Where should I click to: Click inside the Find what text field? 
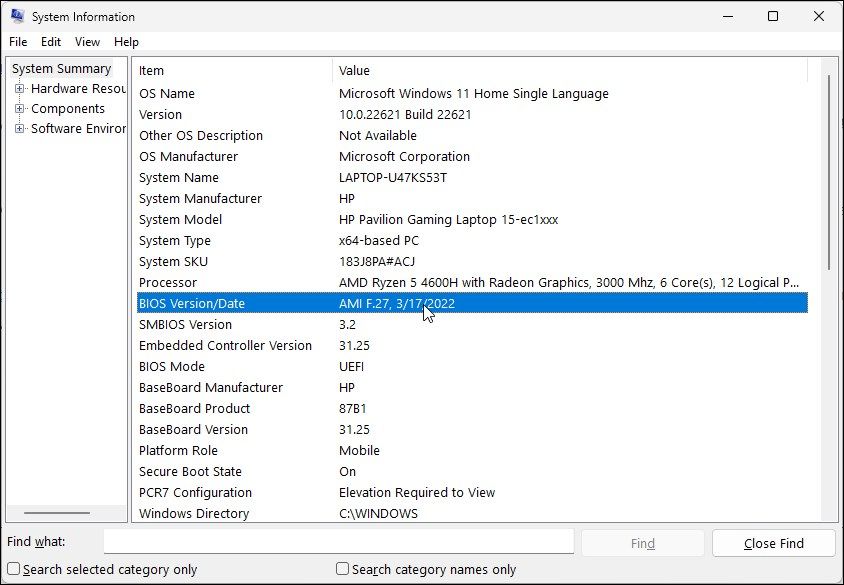340,541
